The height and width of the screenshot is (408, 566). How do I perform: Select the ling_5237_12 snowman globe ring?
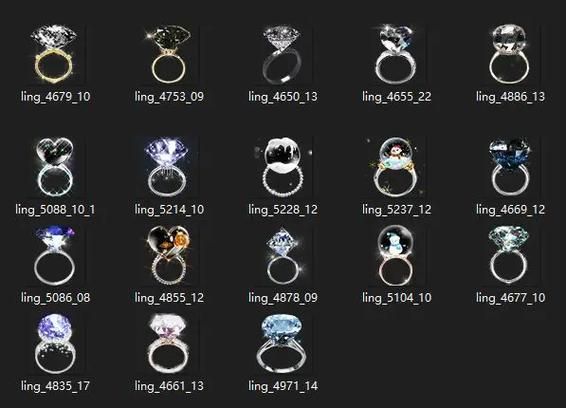point(396,167)
